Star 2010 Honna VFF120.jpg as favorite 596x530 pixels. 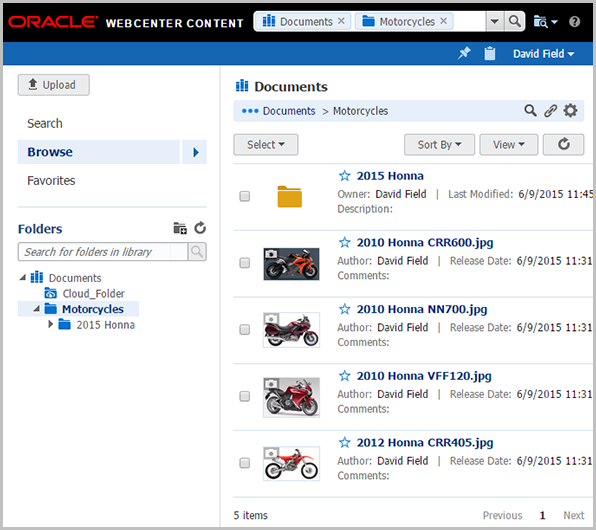click(x=344, y=376)
